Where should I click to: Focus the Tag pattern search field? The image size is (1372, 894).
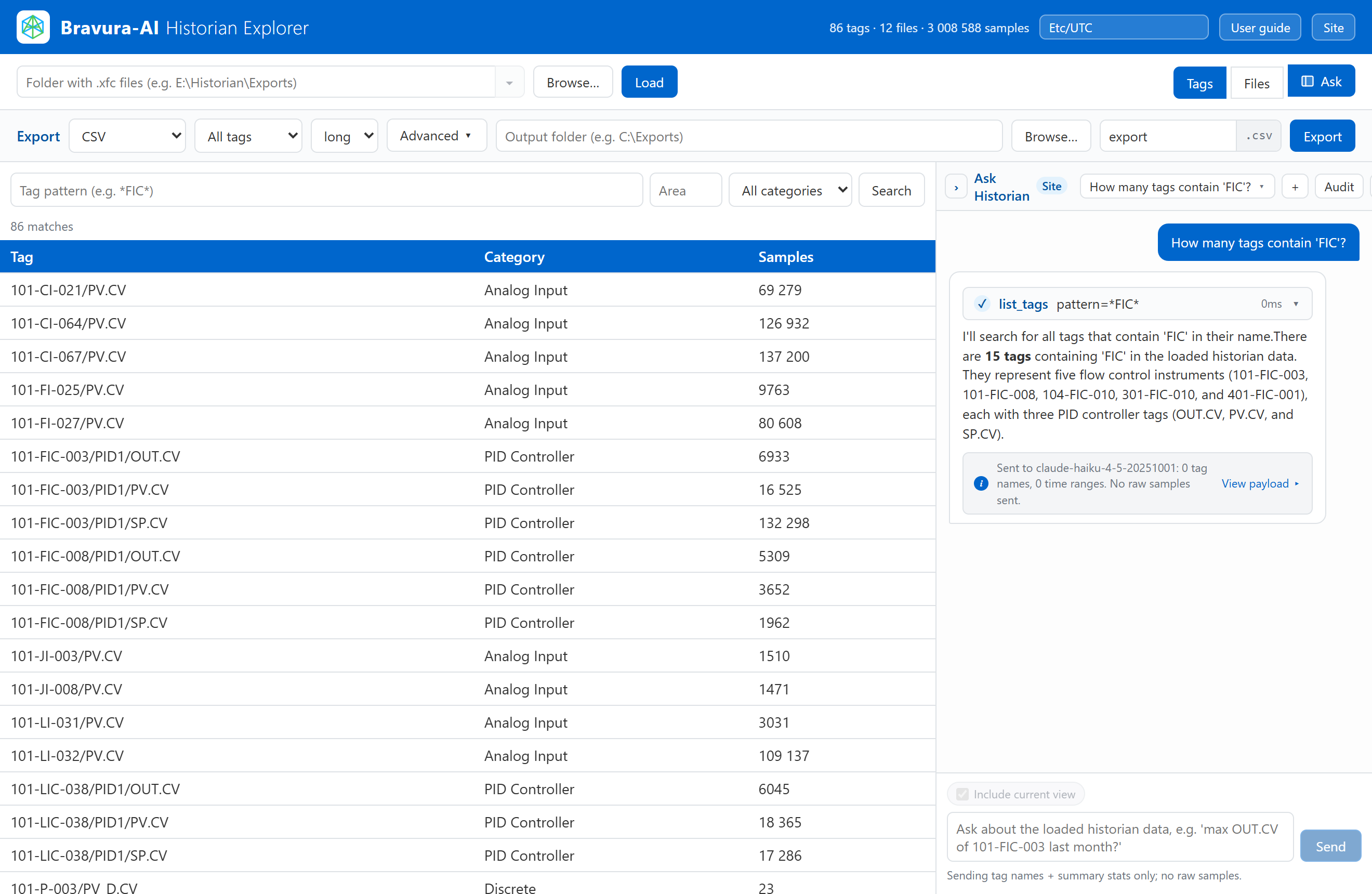pos(326,190)
